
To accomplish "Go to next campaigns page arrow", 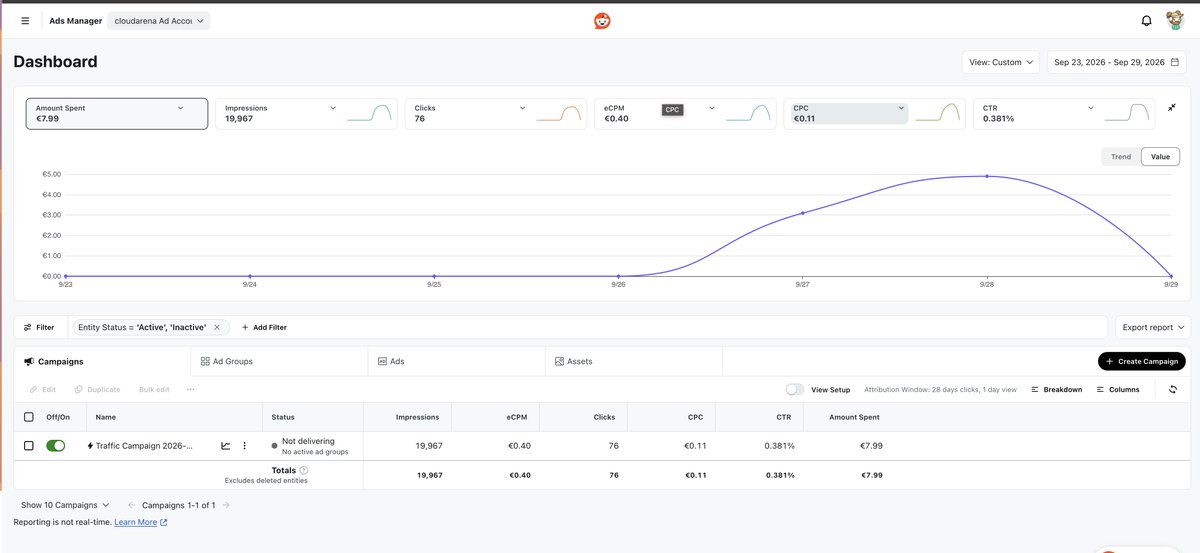I will pyautogui.click(x=226, y=505).
